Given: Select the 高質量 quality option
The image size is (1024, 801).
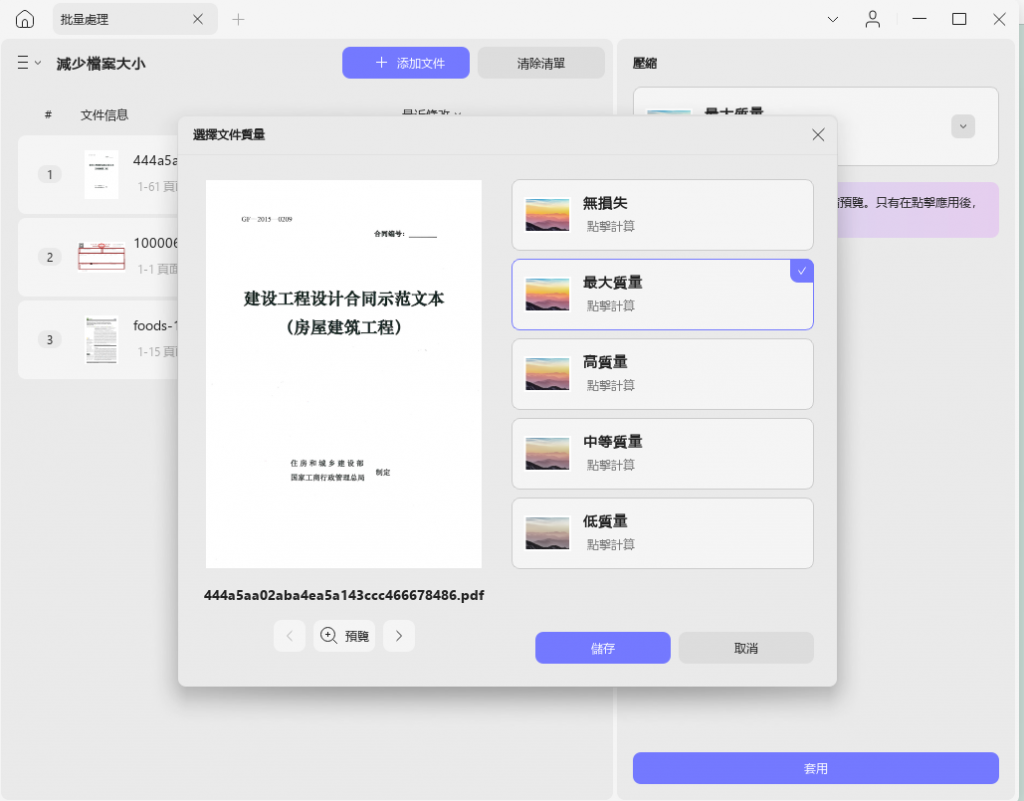Looking at the screenshot, I should point(662,373).
